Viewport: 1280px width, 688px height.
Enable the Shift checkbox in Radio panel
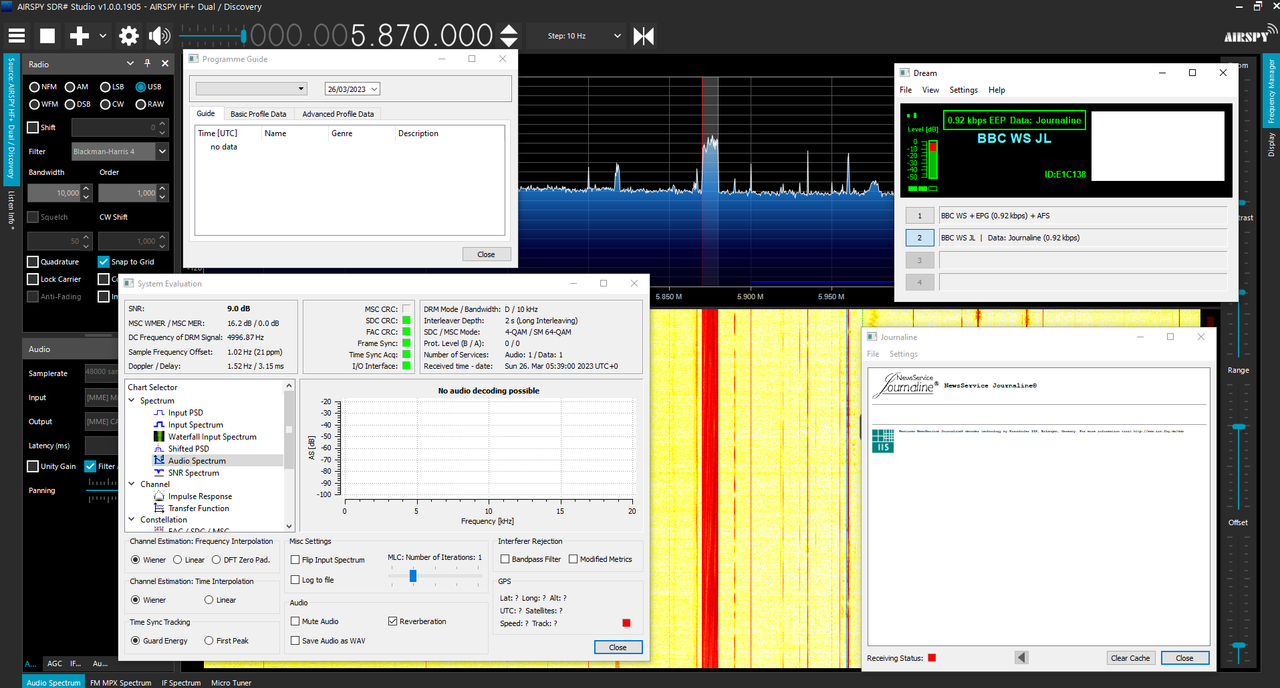tap(33, 127)
